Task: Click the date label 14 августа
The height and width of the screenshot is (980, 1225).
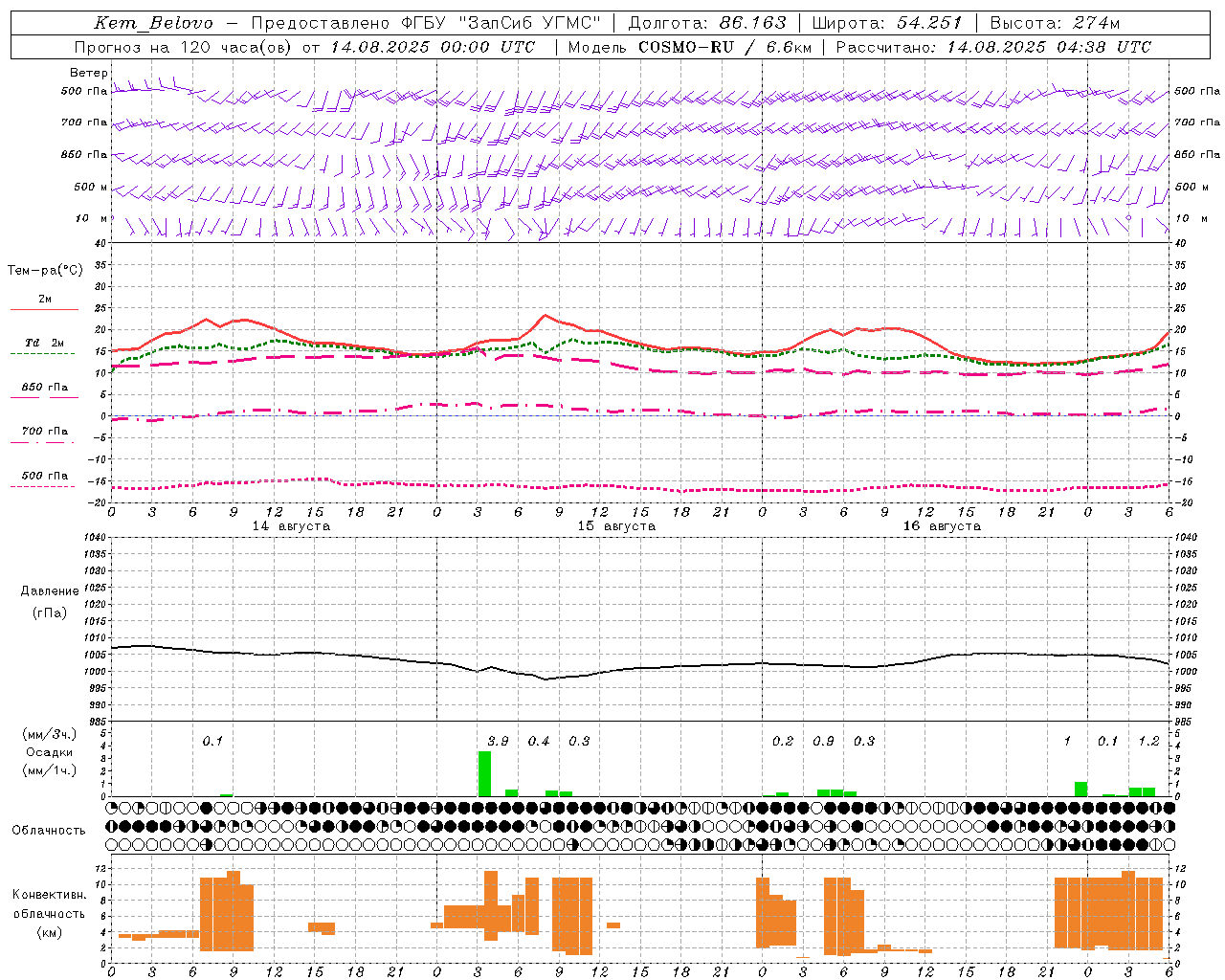Action: (x=291, y=526)
